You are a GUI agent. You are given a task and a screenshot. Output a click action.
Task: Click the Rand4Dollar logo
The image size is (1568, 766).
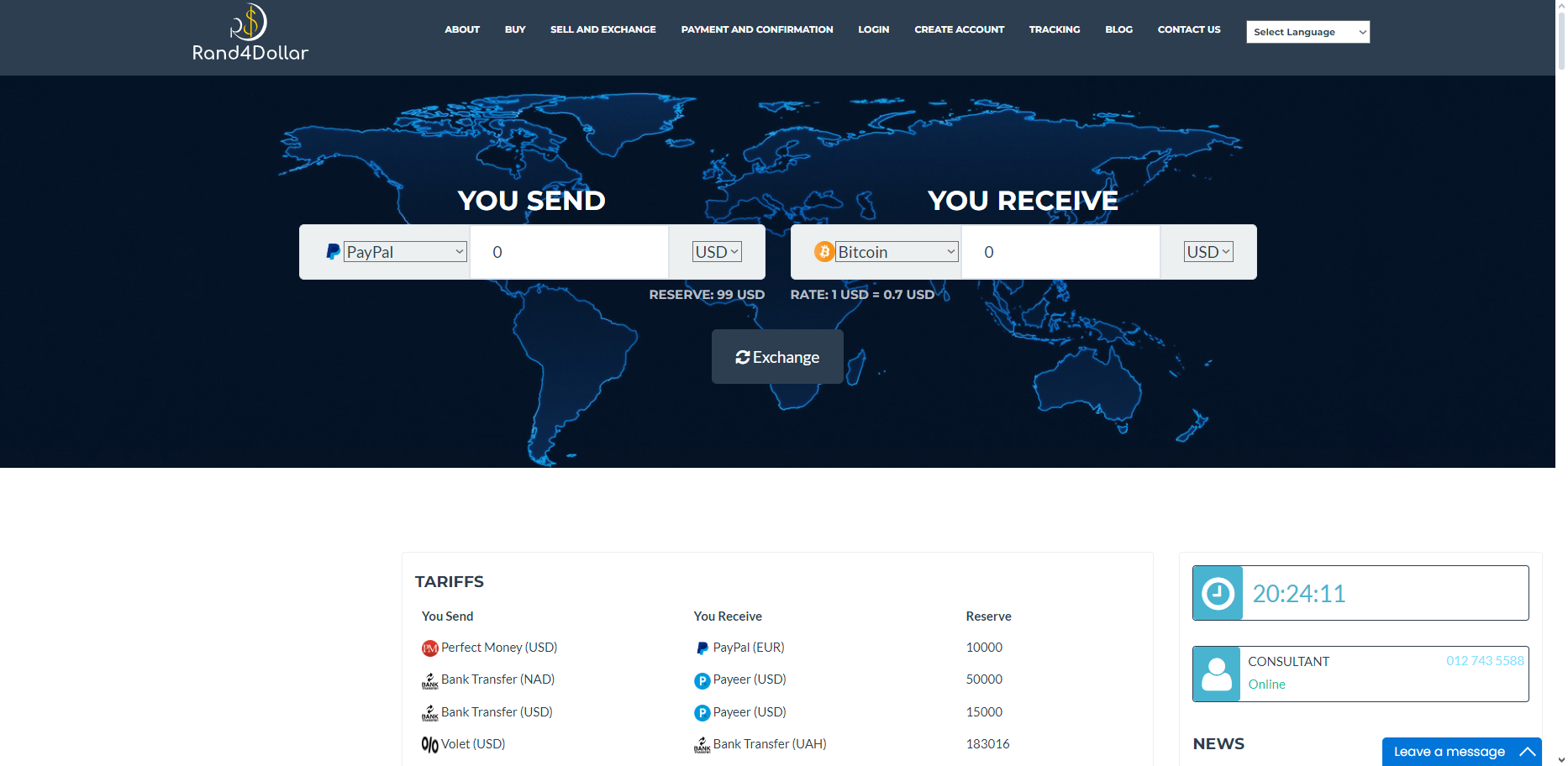click(x=250, y=34)
